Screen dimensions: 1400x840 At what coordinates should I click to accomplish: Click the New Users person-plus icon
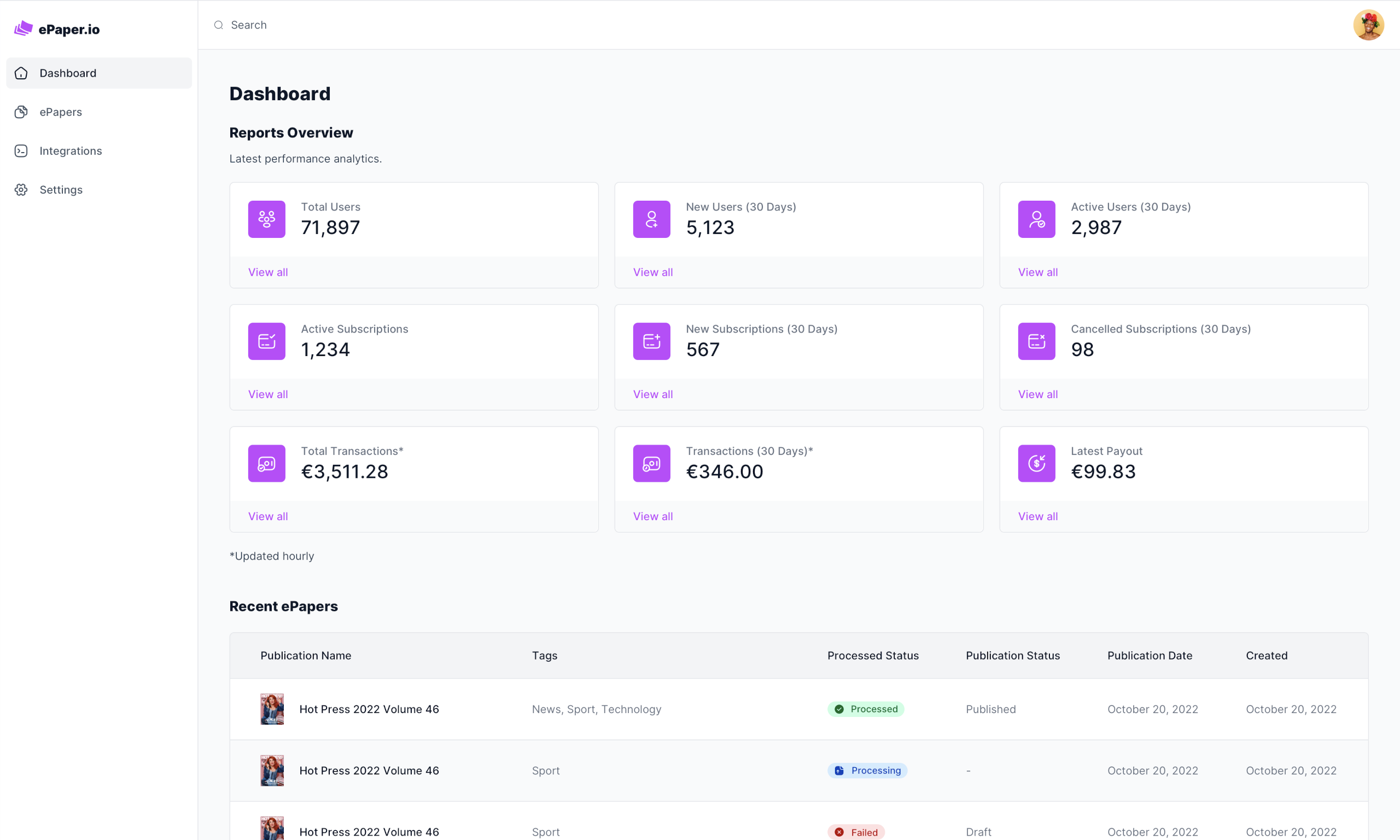(651, 219)
